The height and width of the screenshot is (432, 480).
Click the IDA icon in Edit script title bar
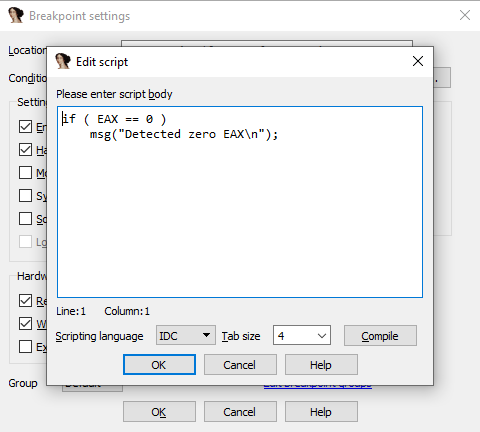[63, 61]
